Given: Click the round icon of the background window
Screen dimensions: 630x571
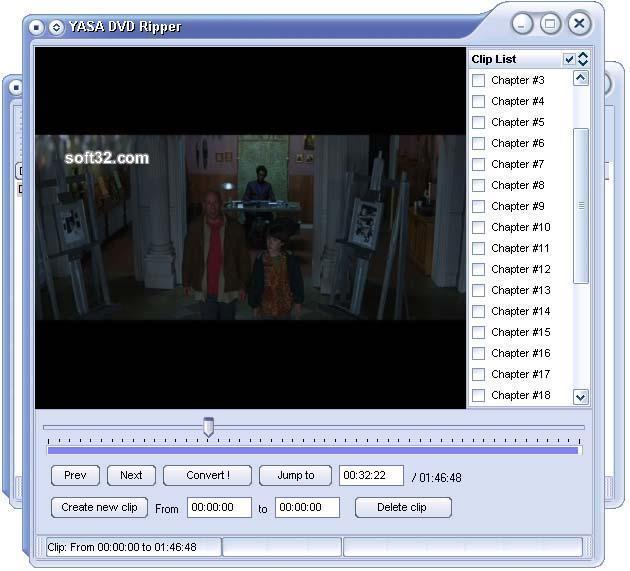Looking at the screenshot, I should [x=16, y=87].
